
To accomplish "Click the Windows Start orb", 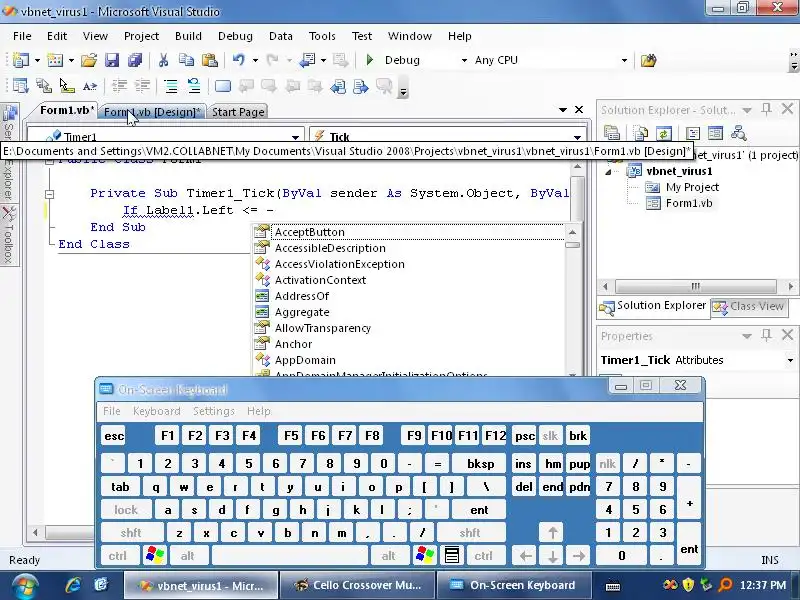I will [24, 586].
